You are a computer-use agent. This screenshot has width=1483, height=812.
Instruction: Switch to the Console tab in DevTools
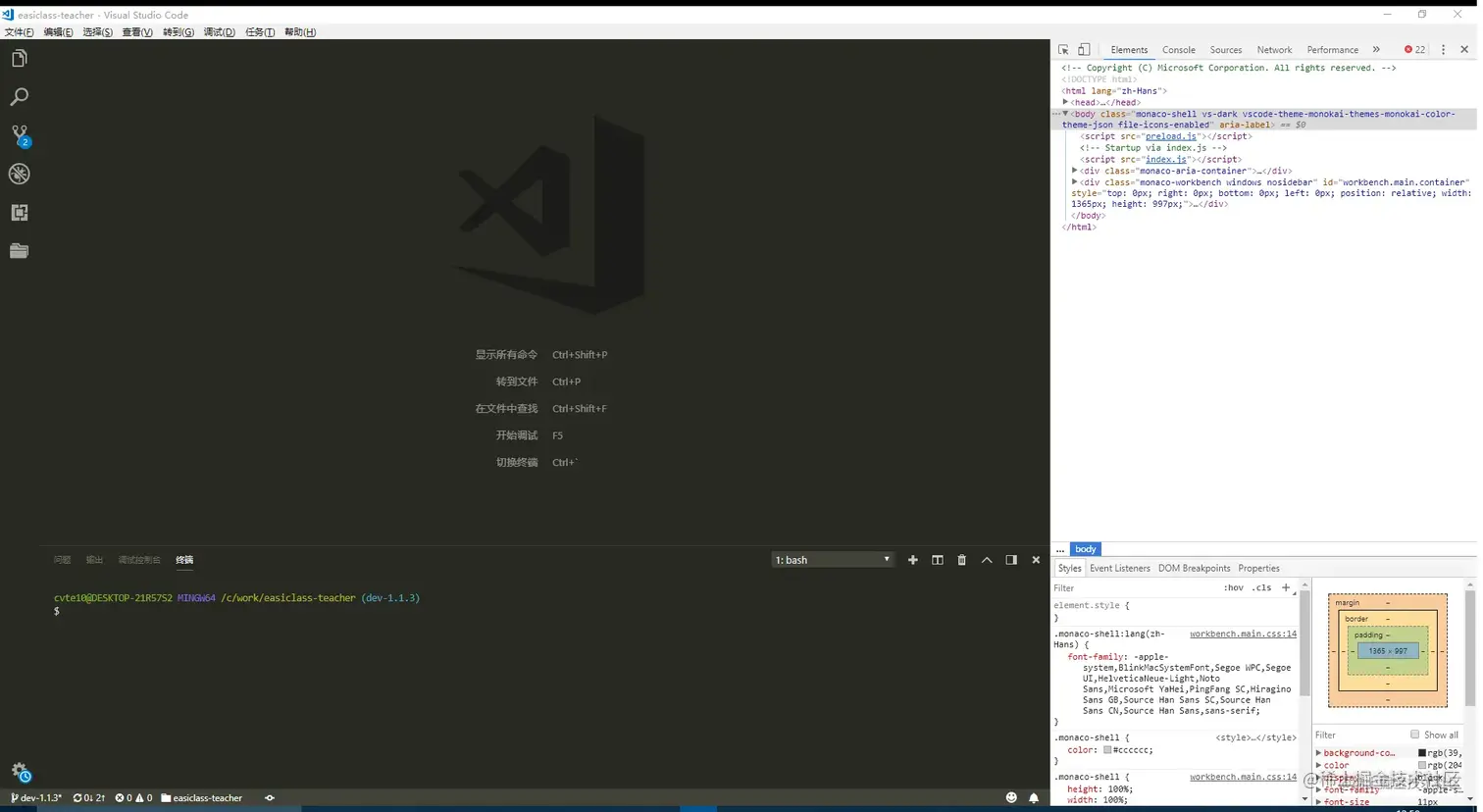coord(1178,50)
